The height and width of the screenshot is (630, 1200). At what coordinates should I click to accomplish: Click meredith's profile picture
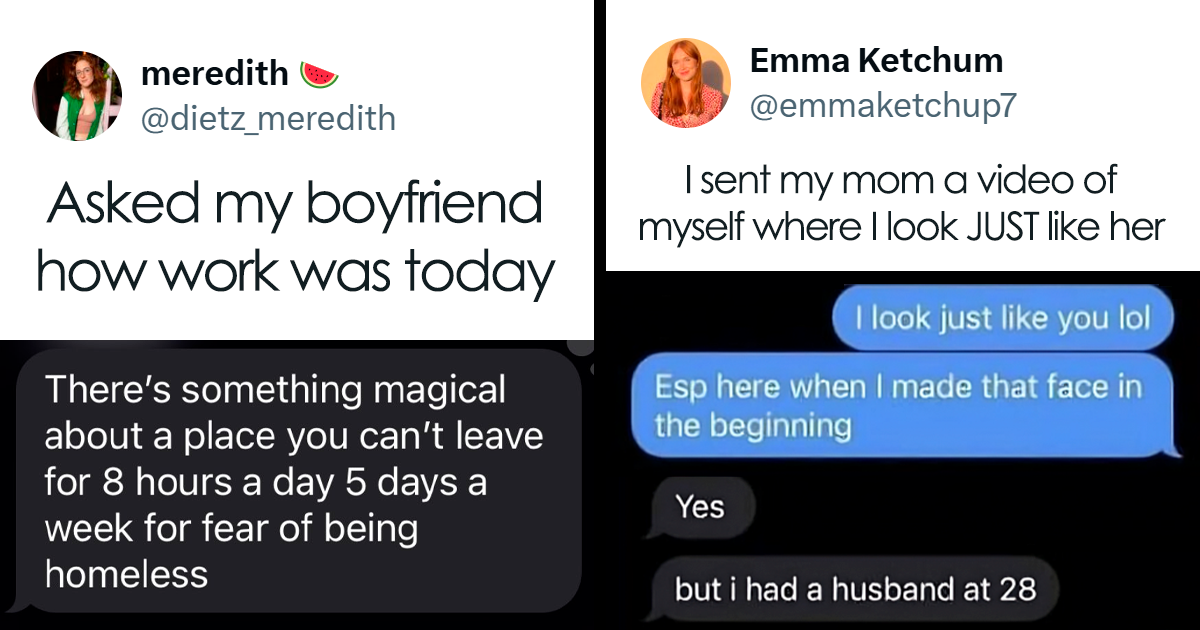[77, 95]
